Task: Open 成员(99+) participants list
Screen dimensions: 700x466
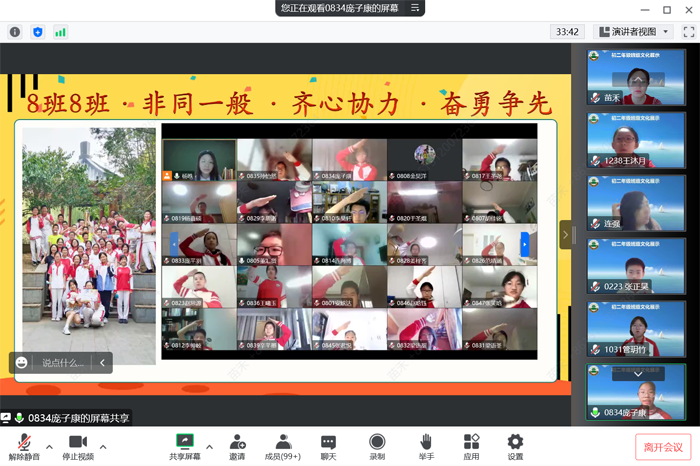Action: coord(283,447)
